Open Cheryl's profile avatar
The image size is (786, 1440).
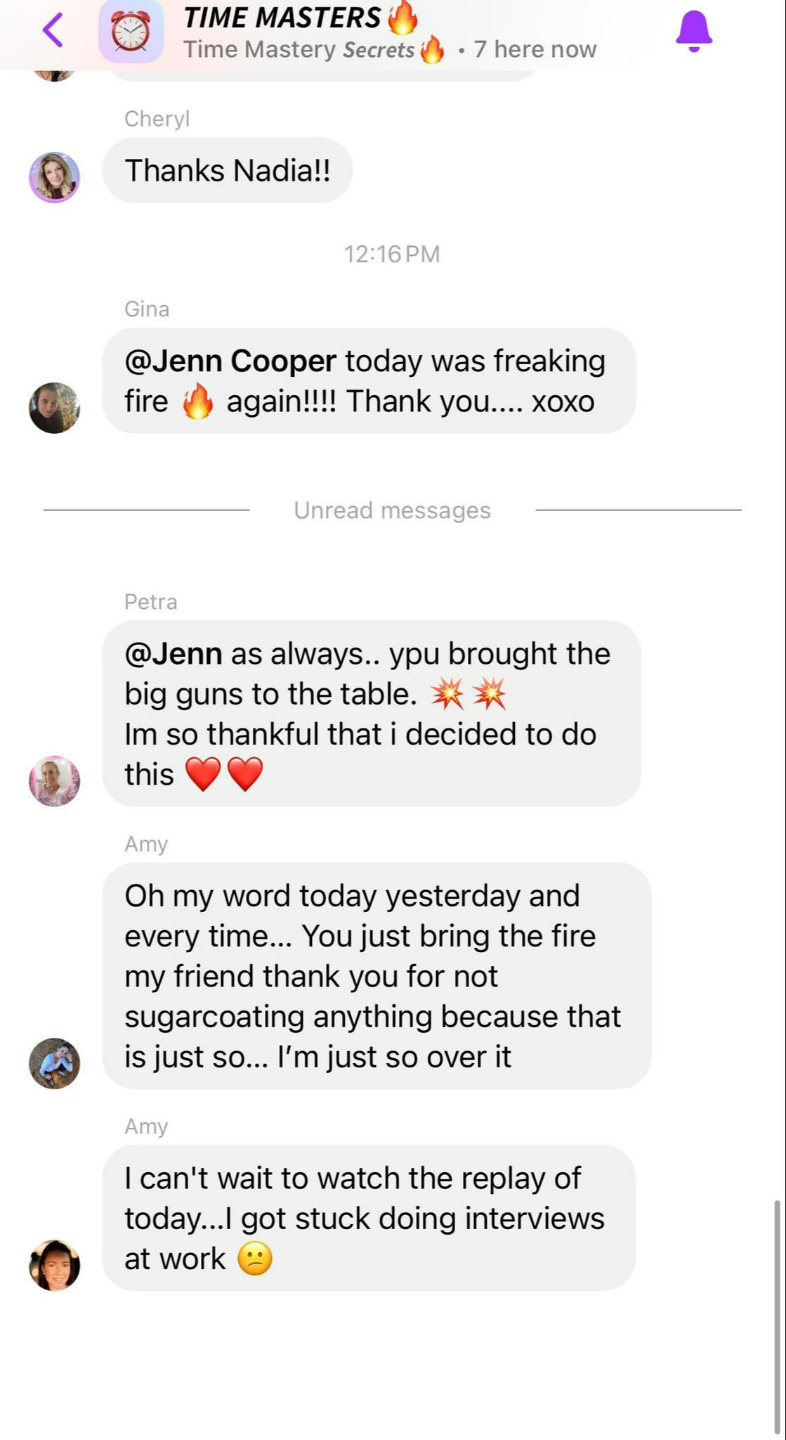(54, 177)
